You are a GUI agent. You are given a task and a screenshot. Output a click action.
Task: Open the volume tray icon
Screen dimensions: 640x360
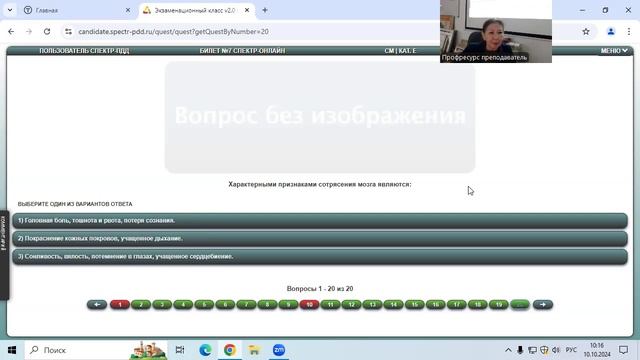[x=556, y=350]
